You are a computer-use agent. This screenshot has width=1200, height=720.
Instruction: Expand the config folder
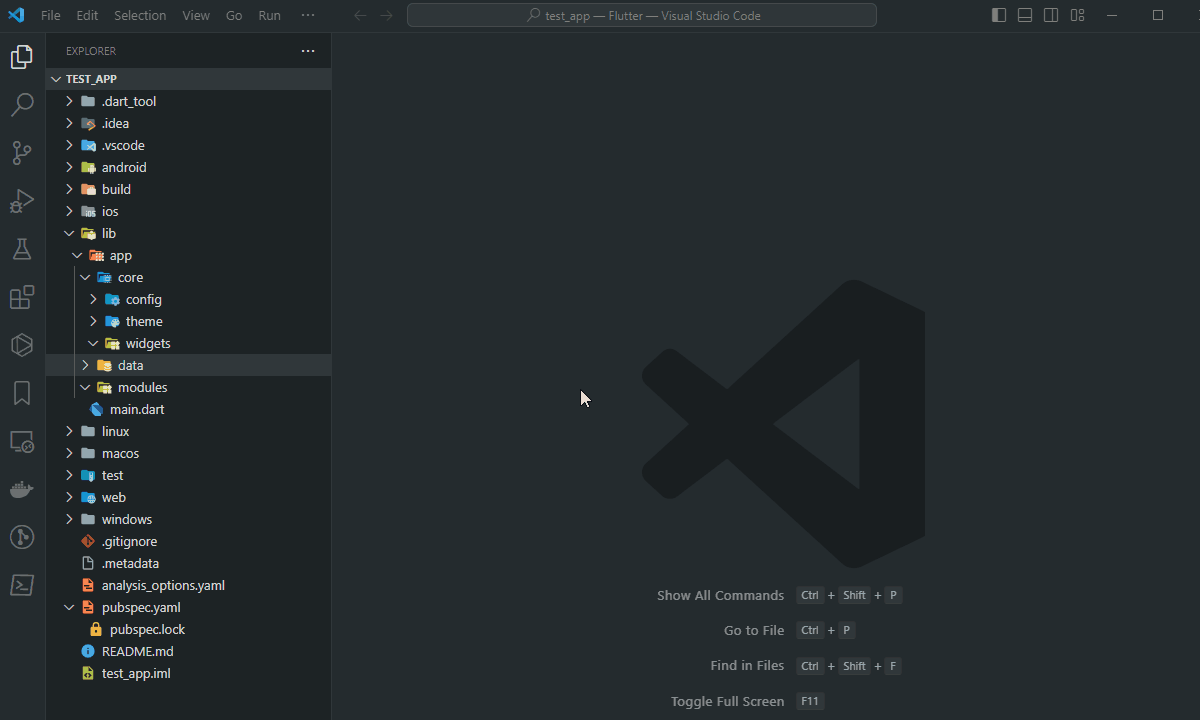click(93, 299)
